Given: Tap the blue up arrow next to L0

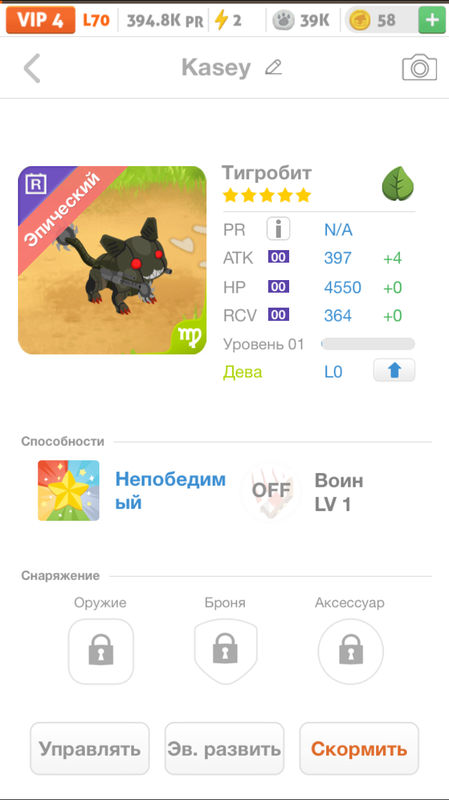Looking at the screenshot, I should point(394,370).
